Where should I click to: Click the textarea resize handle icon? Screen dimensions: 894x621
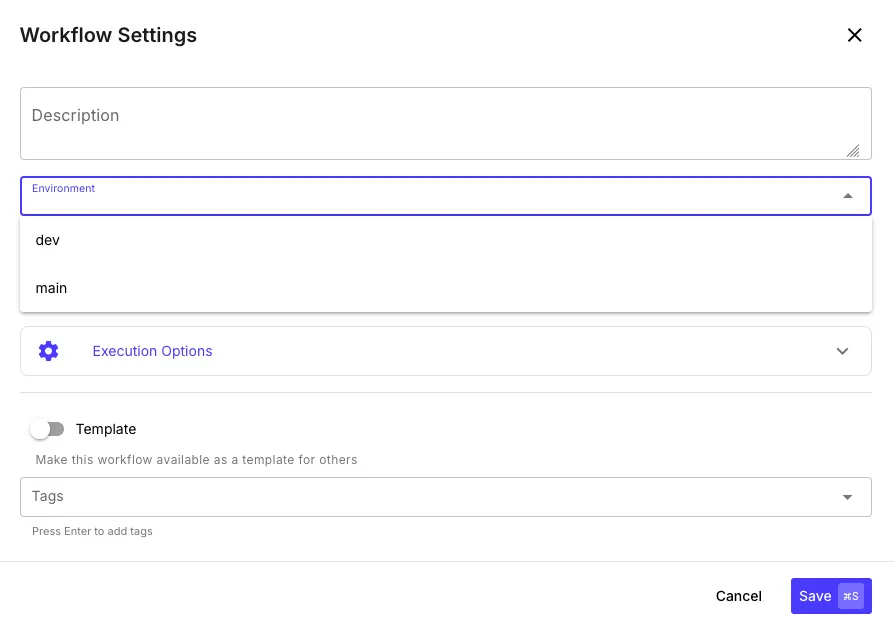(x=855, y=151)
